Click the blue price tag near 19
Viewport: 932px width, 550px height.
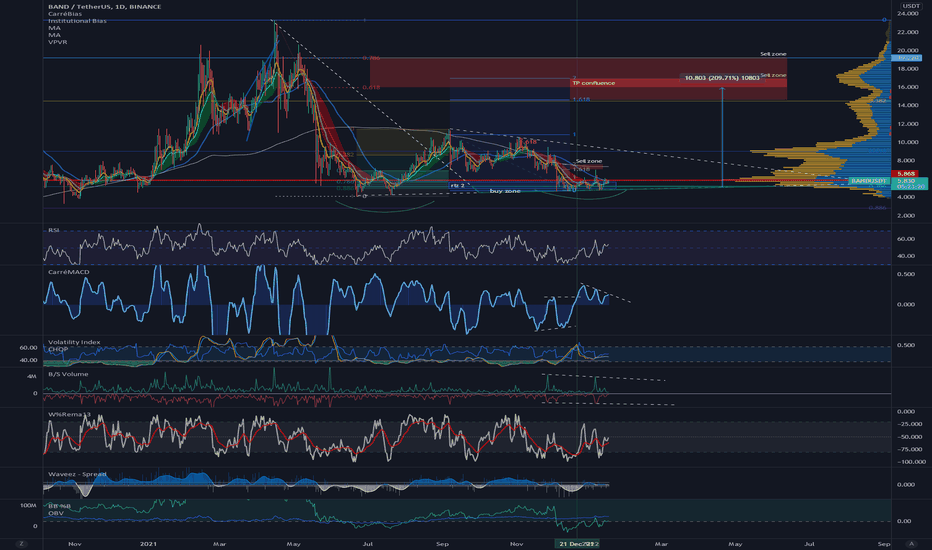coord(908,58)
